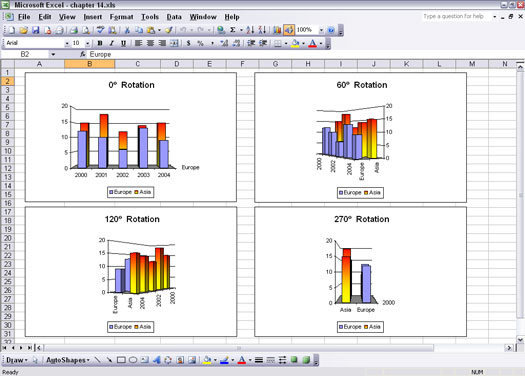
Task: Open the Chart Wizard icon
Action: point(277,30)
